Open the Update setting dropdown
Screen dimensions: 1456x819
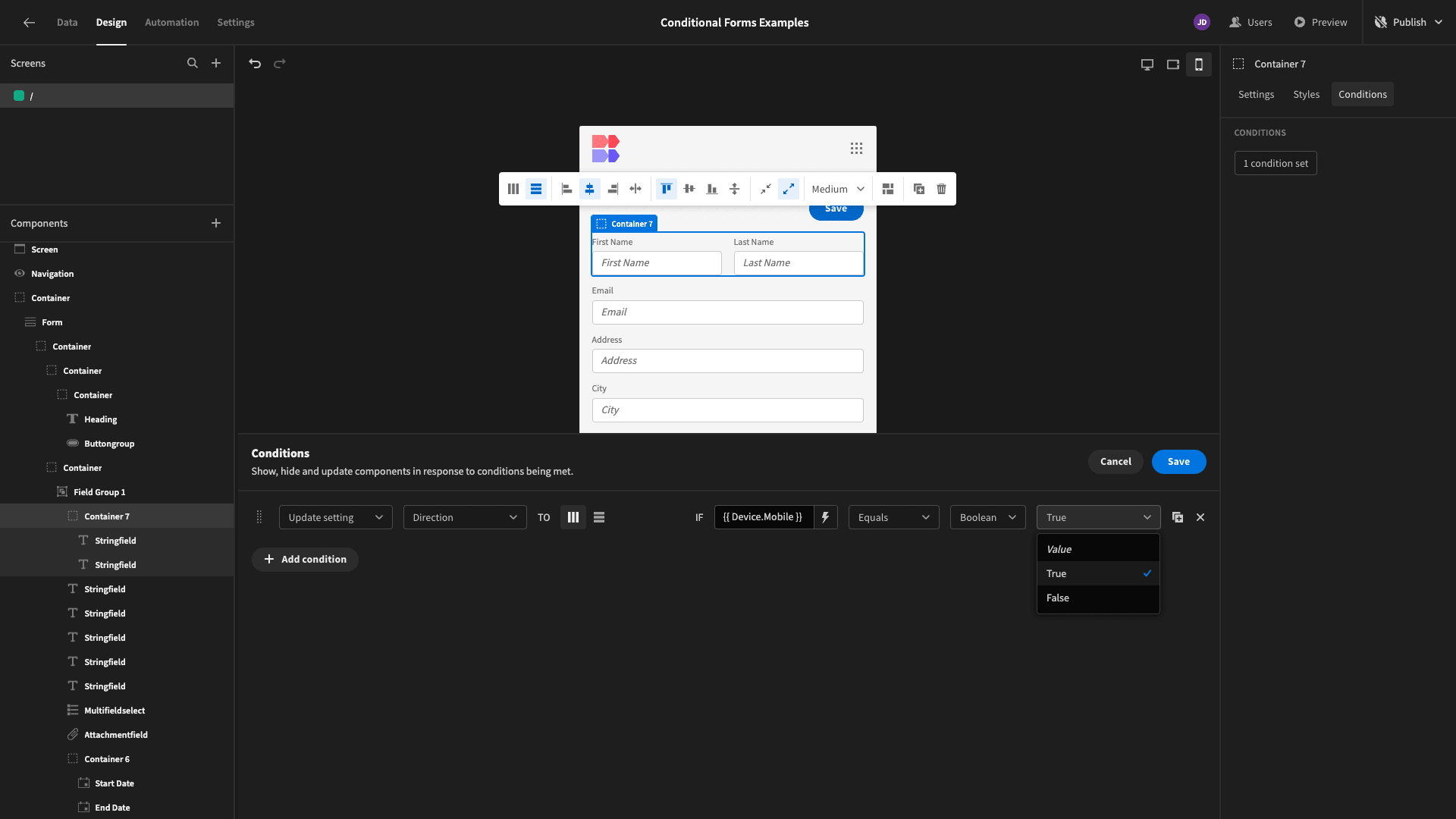tap(336, 517)
